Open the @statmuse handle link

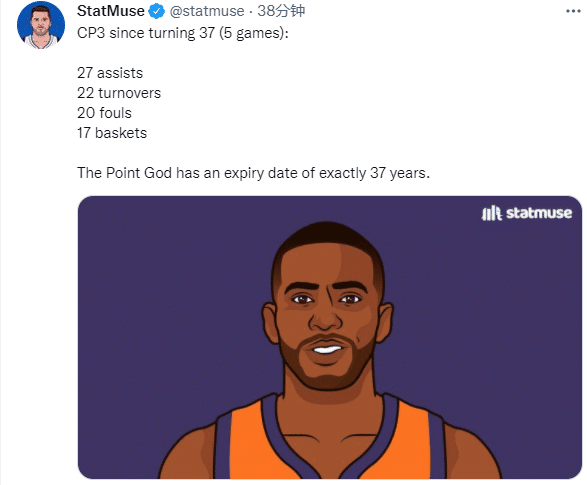(x=207, y=11)
